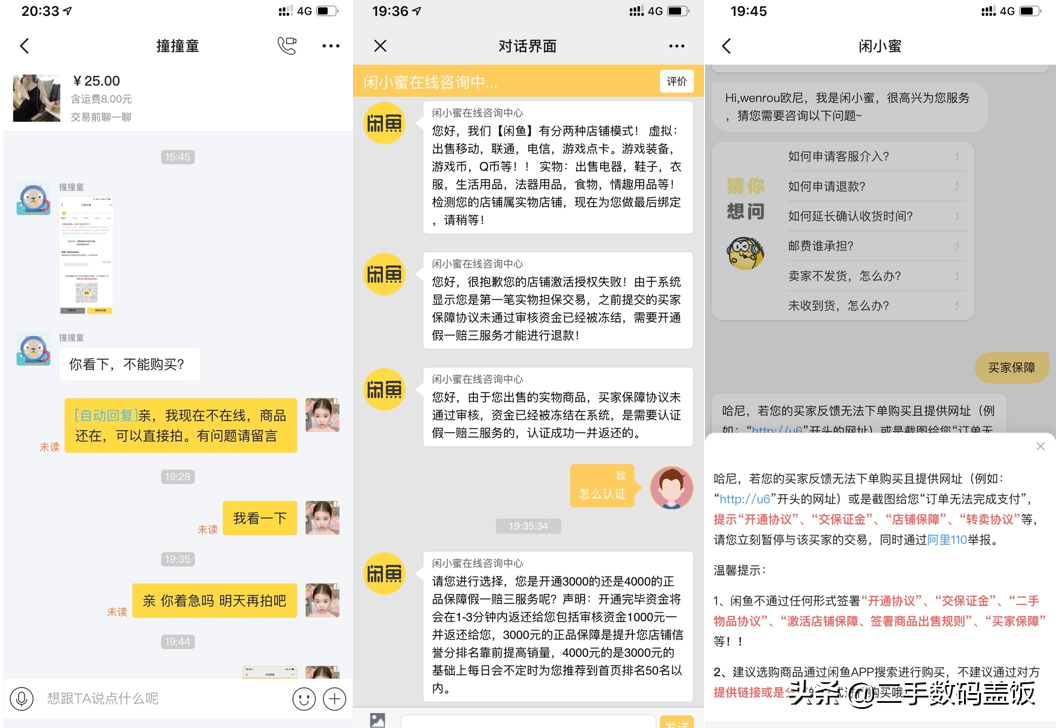This screenshot has width=1057, height=728.
Task: Open the ¥25.00 product thumbnail
Action: [x=36, y=98]
